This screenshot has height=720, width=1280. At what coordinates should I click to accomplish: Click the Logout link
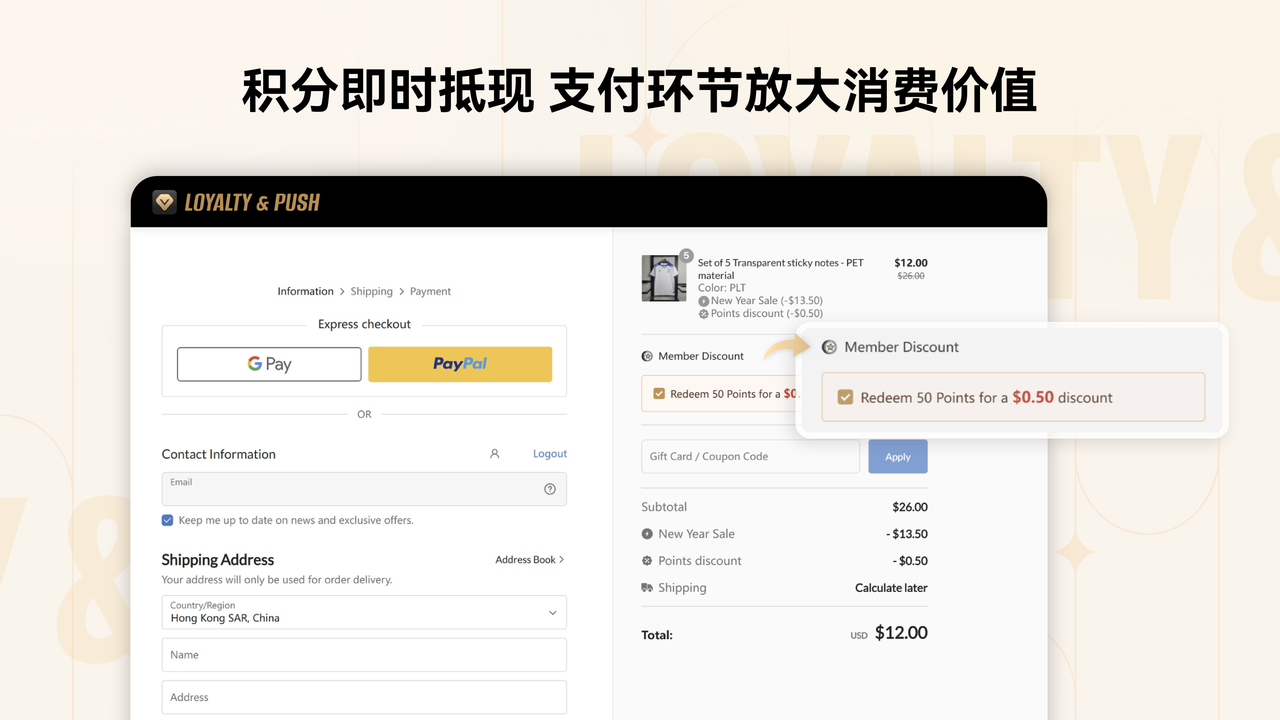(x=549, y=453)
